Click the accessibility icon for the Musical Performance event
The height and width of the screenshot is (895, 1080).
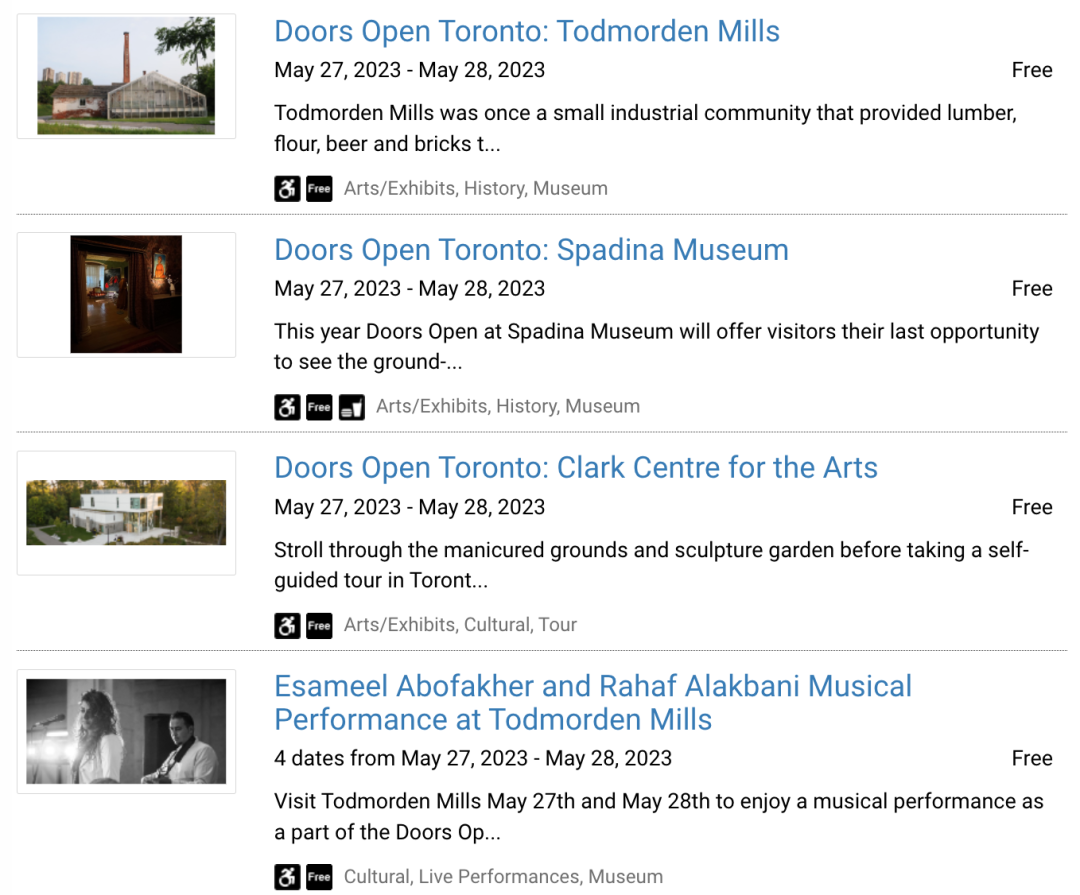pos(287,877)
